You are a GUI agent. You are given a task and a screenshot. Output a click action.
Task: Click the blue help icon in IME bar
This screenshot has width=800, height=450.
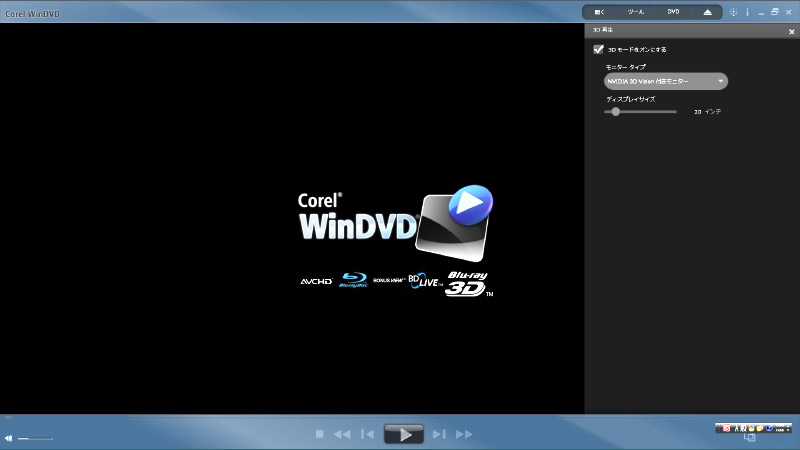(767, 428)
